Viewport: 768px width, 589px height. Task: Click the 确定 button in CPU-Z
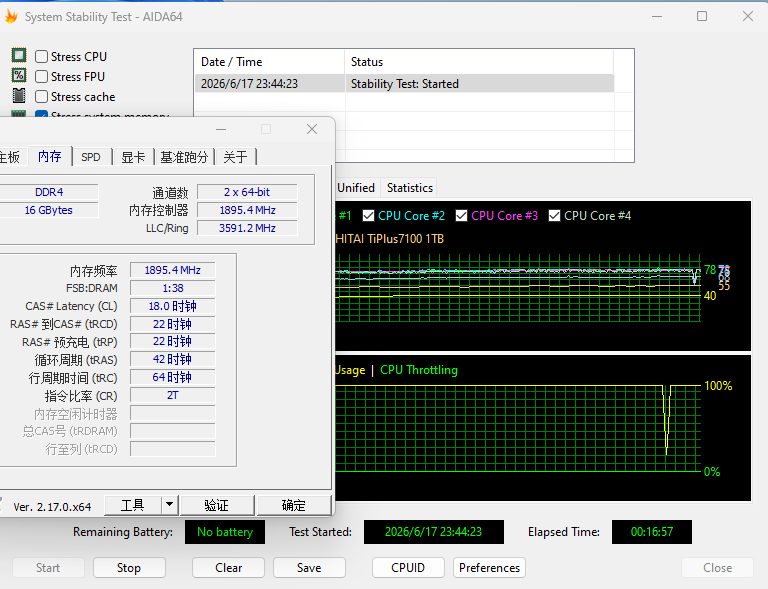pos(294,505)
